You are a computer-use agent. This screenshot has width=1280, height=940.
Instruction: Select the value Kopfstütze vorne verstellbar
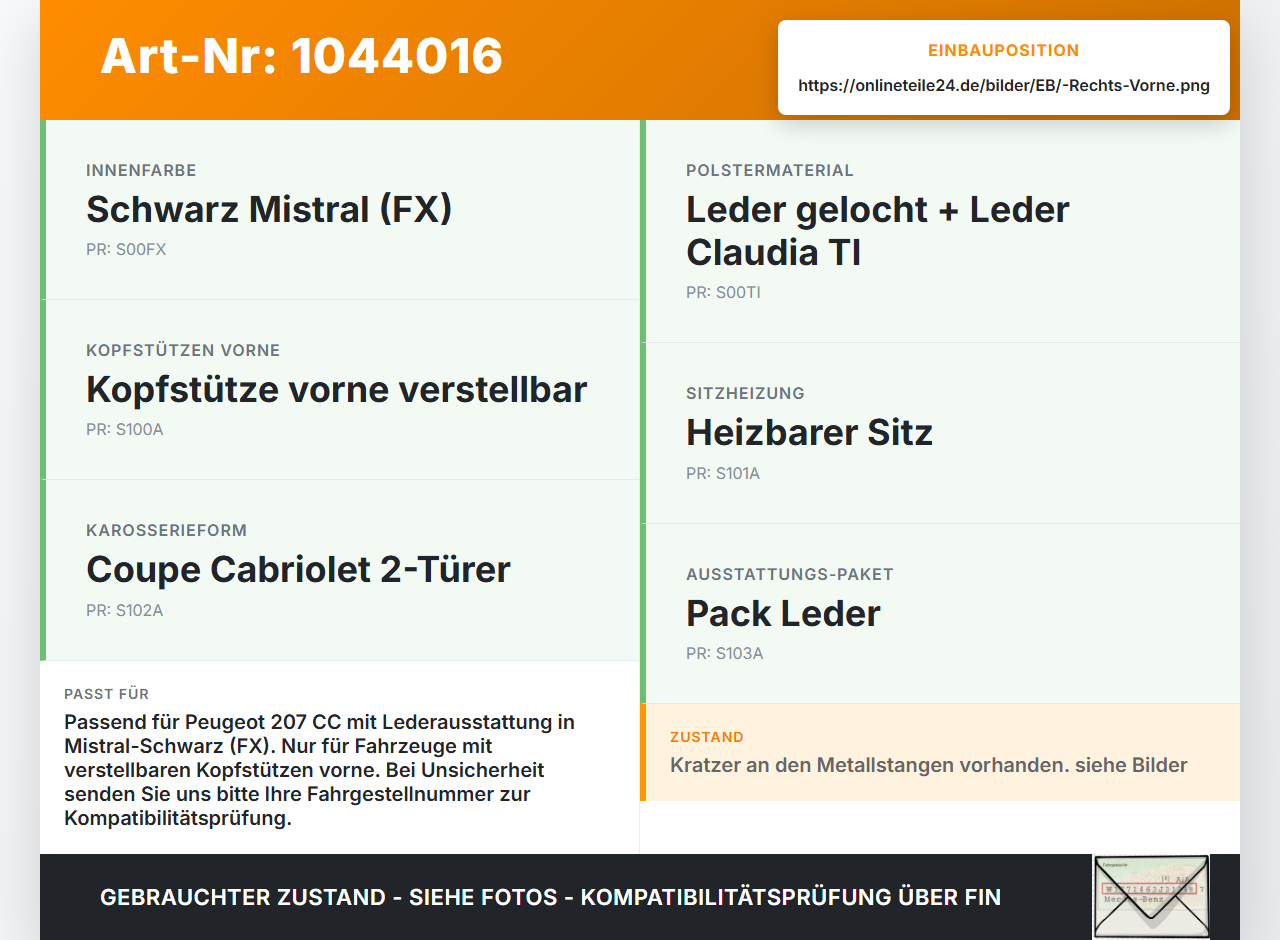[336, 390]
